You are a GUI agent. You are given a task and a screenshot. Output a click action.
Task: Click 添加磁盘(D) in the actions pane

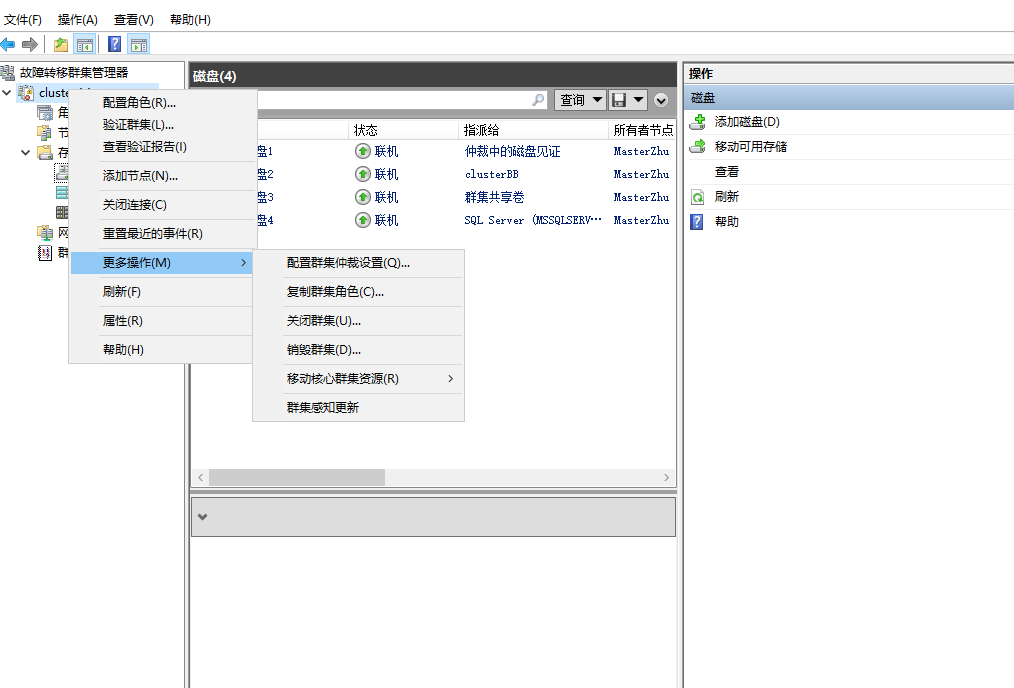pos(747,122)
